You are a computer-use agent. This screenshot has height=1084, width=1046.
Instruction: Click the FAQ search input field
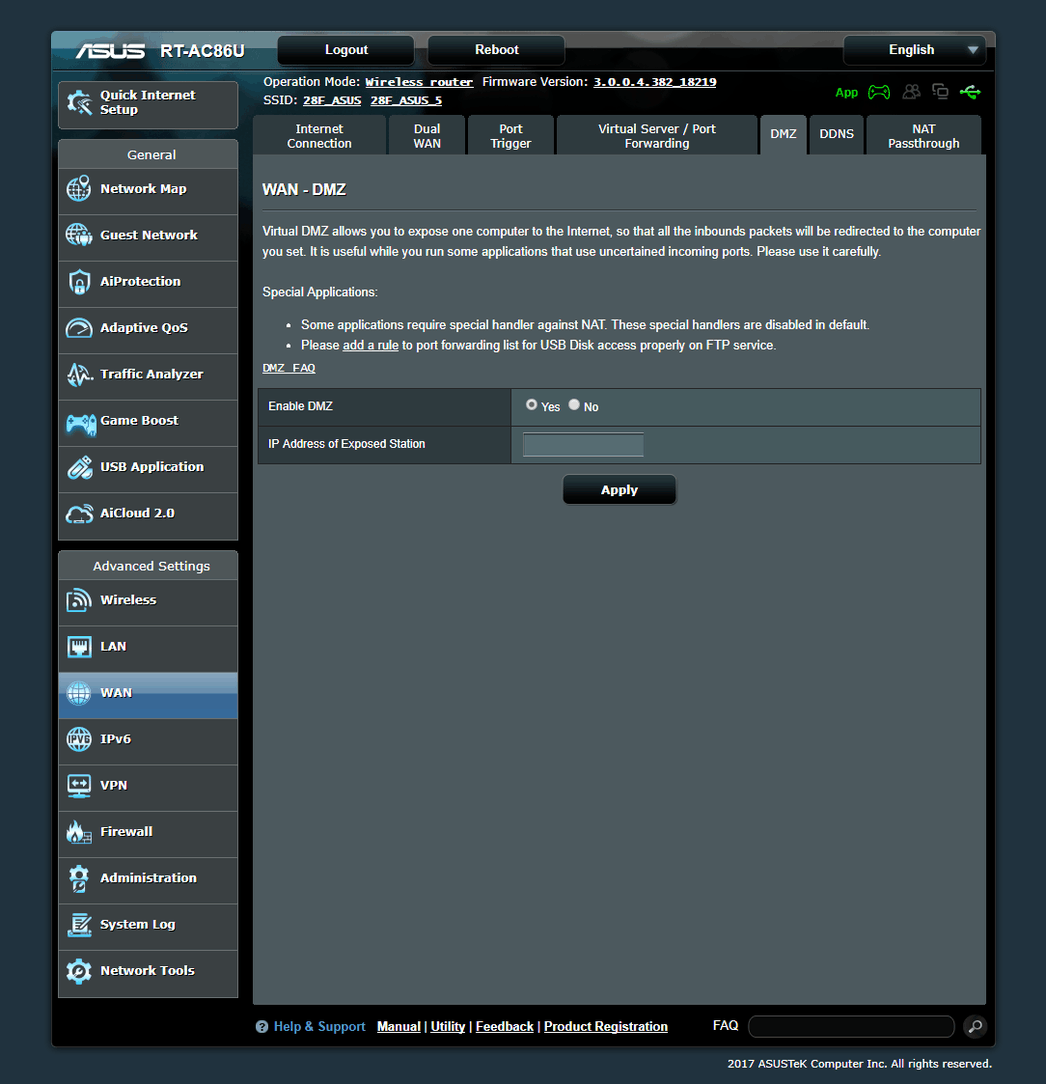point(851,1027)
